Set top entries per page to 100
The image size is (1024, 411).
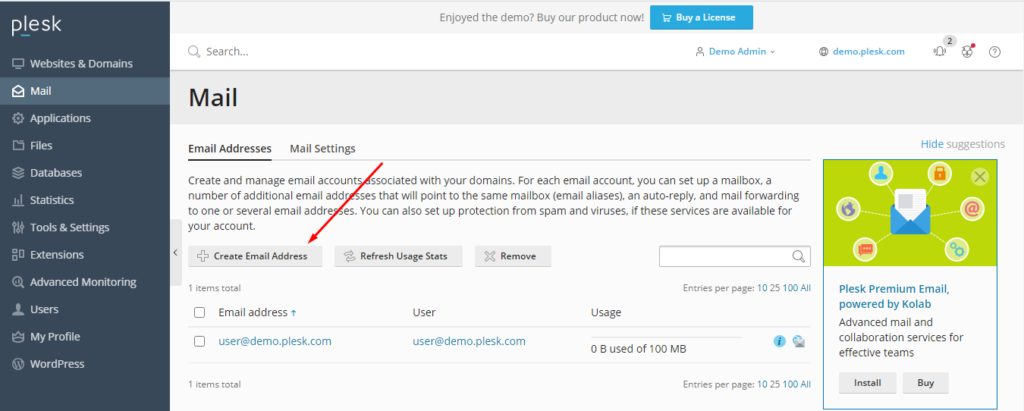pos(790,288)
